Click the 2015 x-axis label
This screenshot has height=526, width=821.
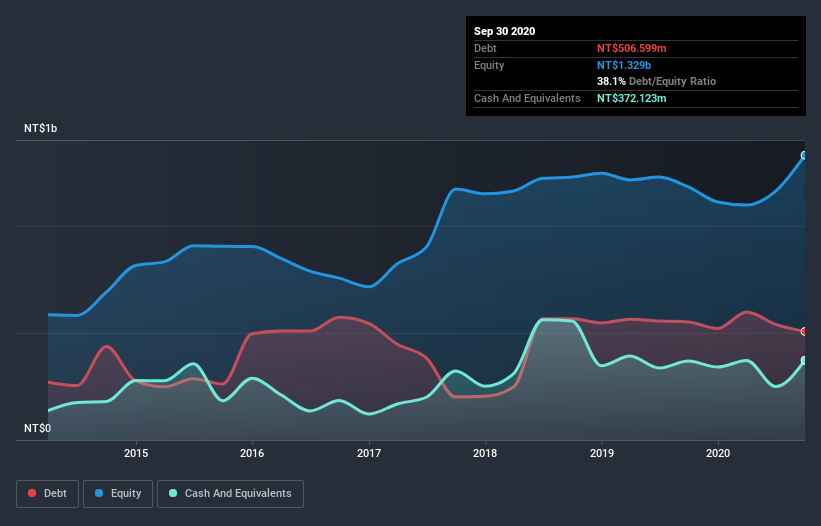[136, 453]
